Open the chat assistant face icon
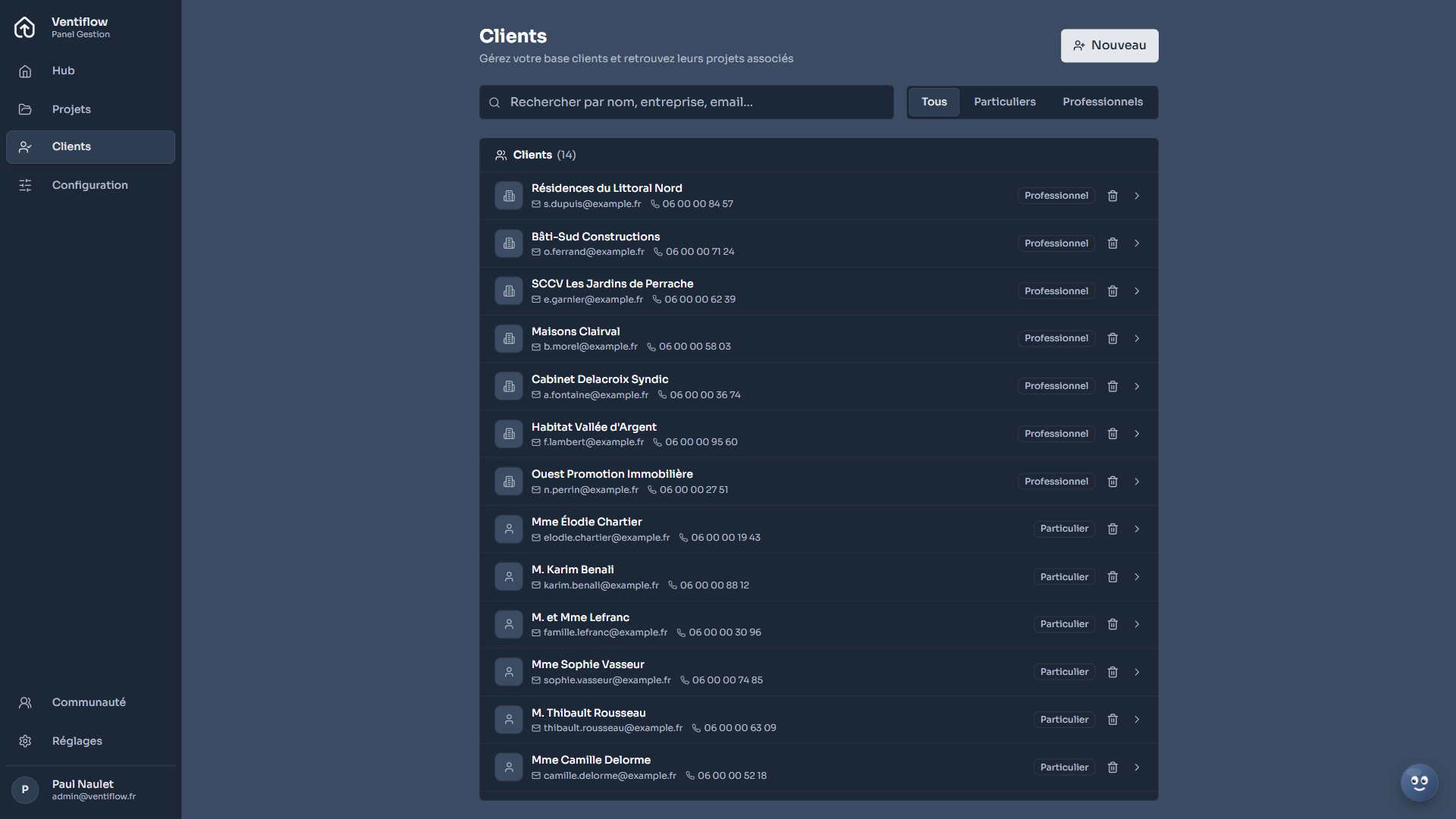The width and height of the screenshot is (1456, 819). [x=1419, y=783]
